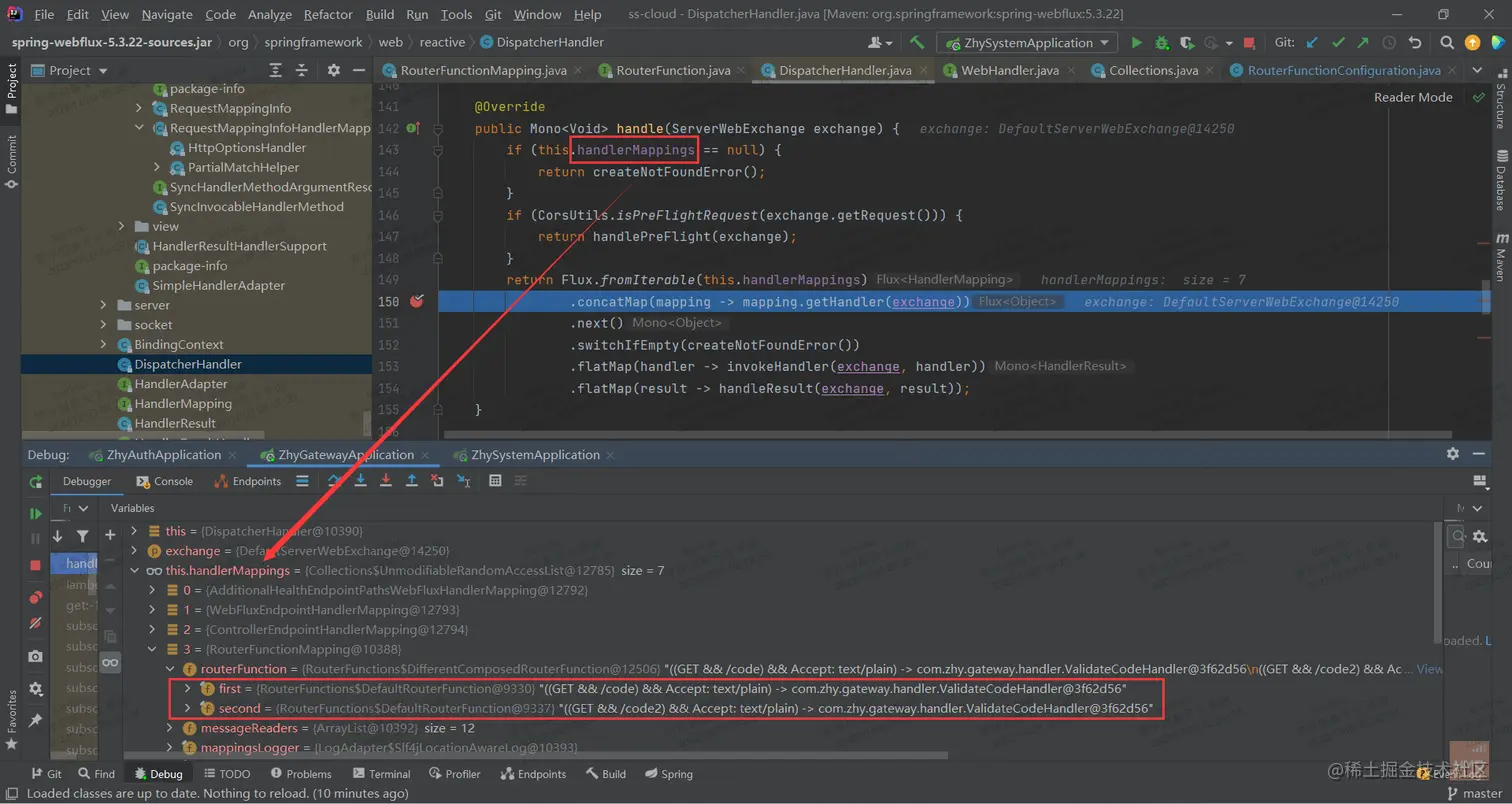Toggle the breakpoint on line 150

[416, 302]
